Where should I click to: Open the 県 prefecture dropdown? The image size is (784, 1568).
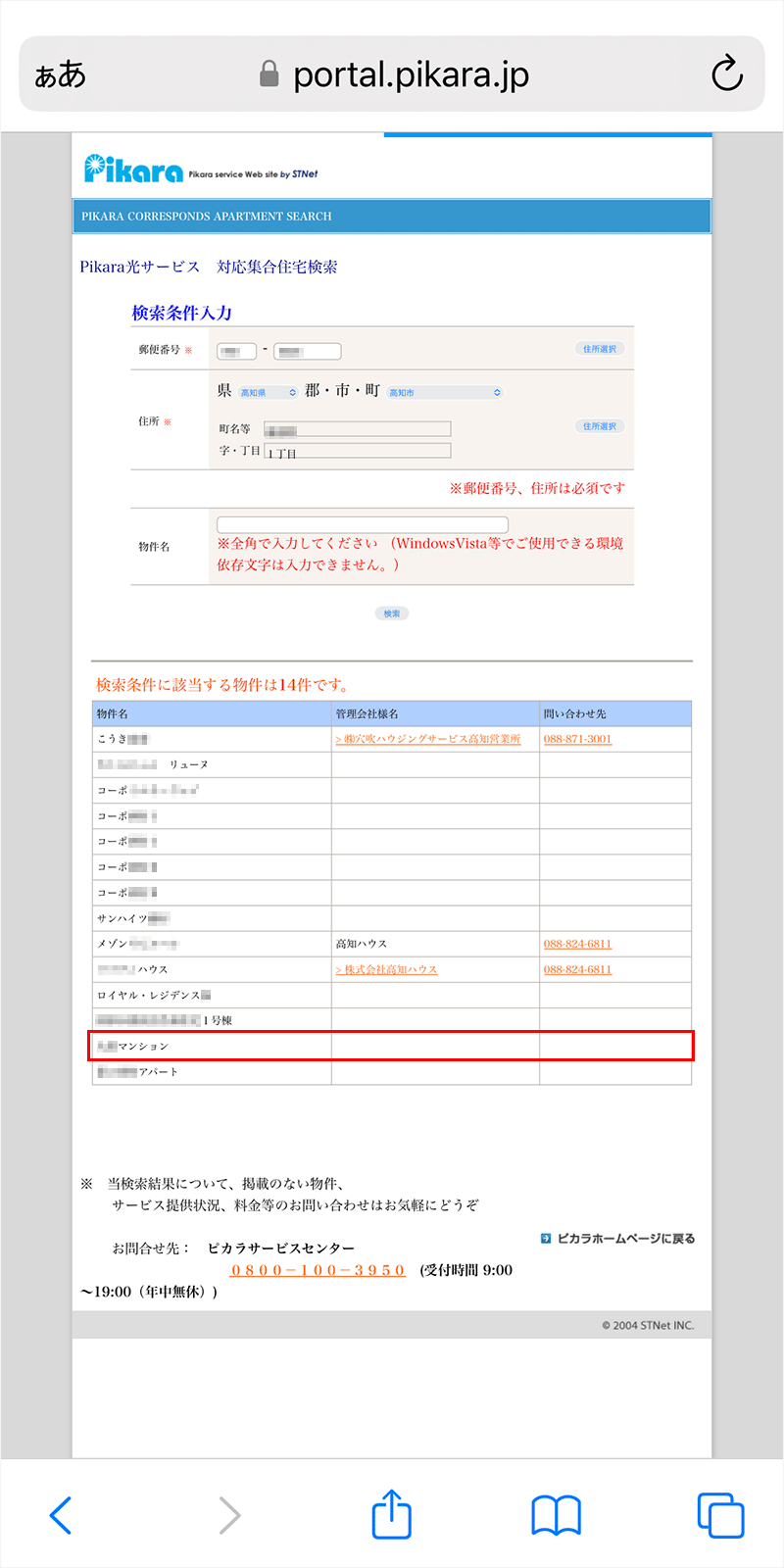pos(269,392)
